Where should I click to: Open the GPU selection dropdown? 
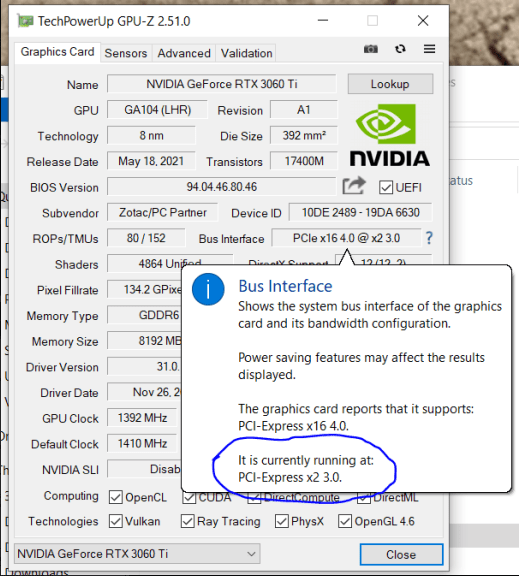point(137,554)
